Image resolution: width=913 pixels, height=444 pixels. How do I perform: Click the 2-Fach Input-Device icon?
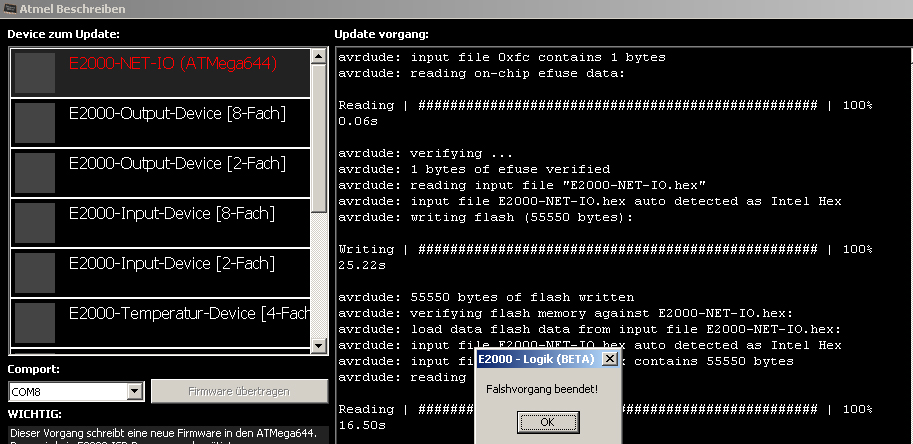[x=35, y=272]
